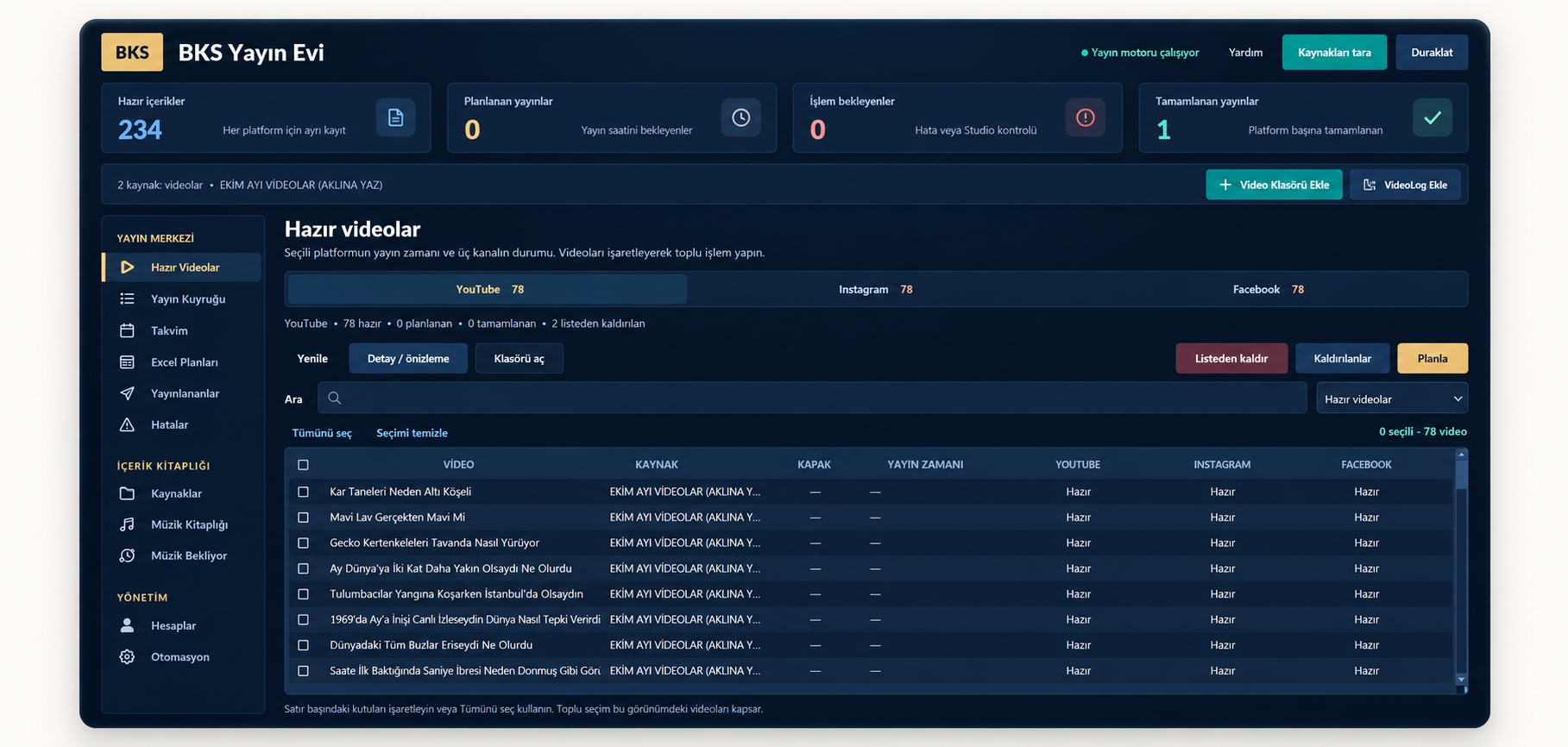Click the Seçimi temizle link
This screenshot has width=1568, height=747.
coord(412,433)
